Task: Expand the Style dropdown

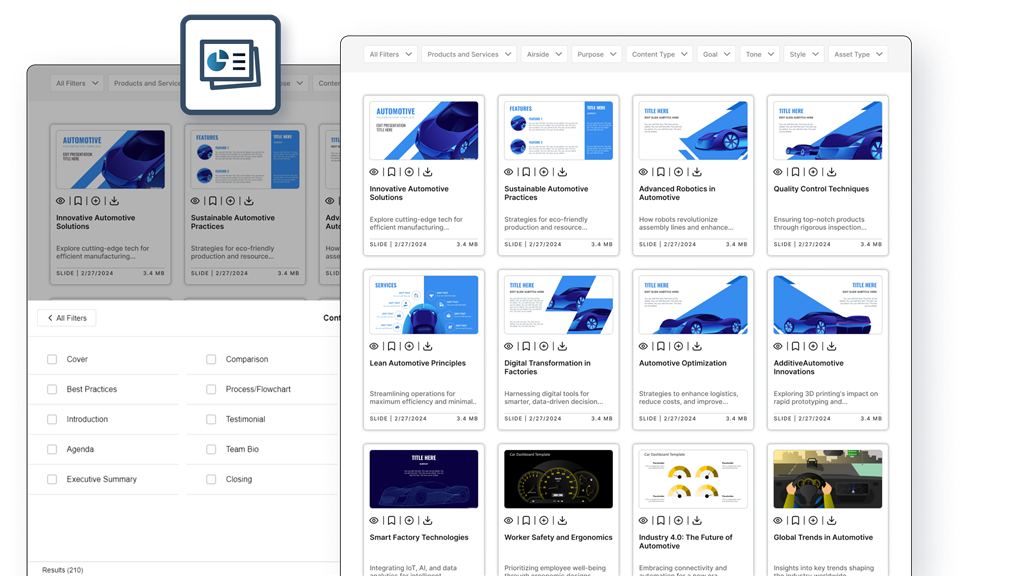Action: (x=803, y=54)
